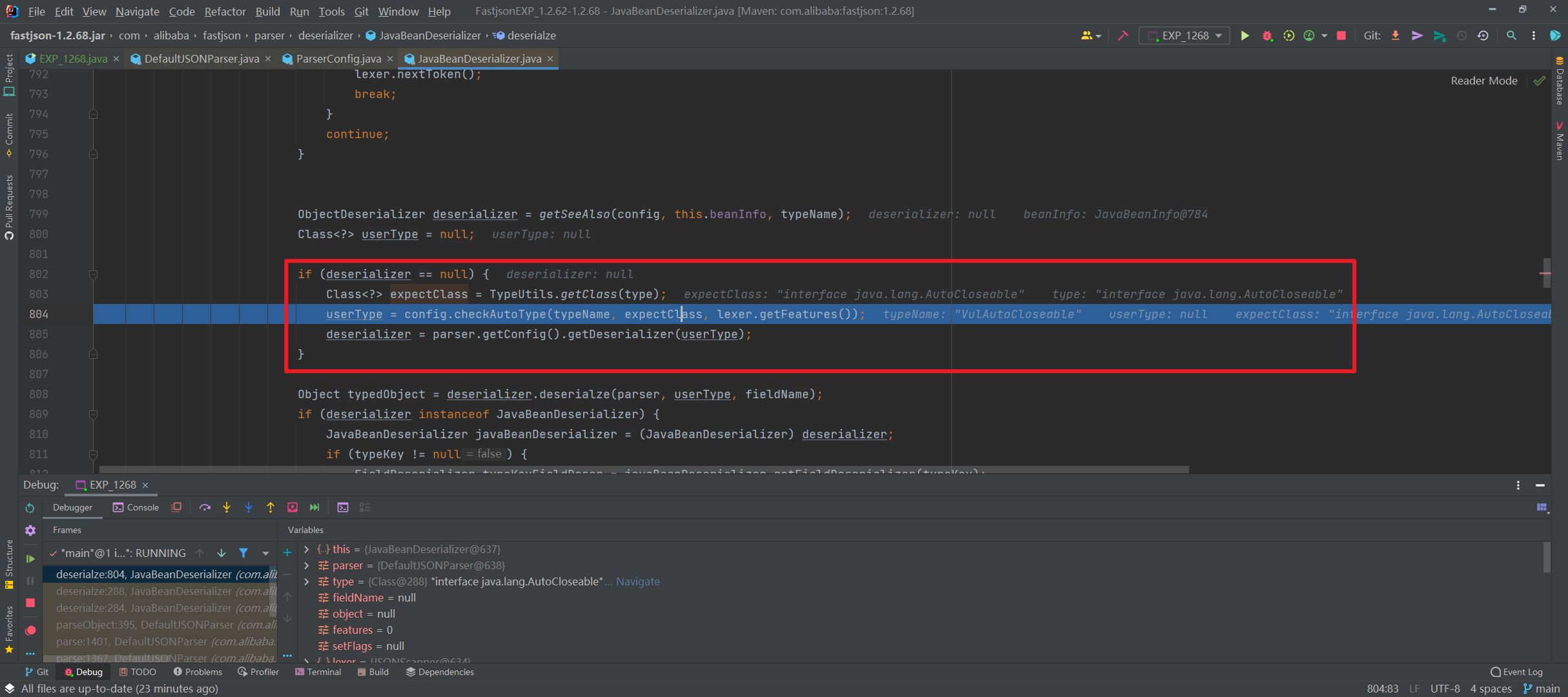Start debugging with the bug icon

(1266, 35)
